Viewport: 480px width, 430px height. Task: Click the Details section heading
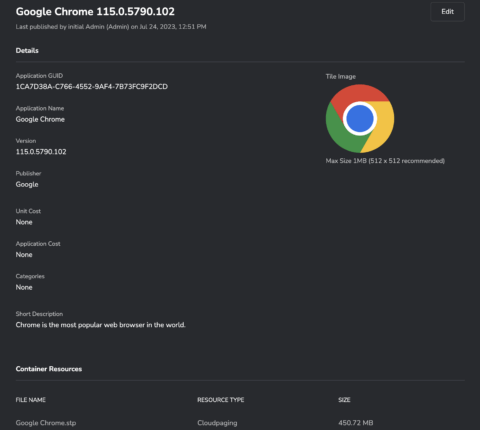27,51
